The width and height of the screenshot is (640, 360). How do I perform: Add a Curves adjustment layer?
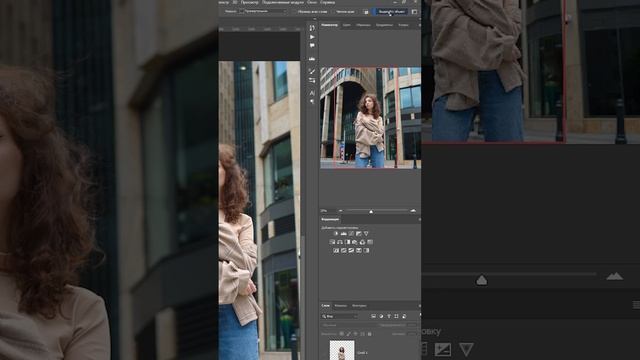(x=351, y=233)
